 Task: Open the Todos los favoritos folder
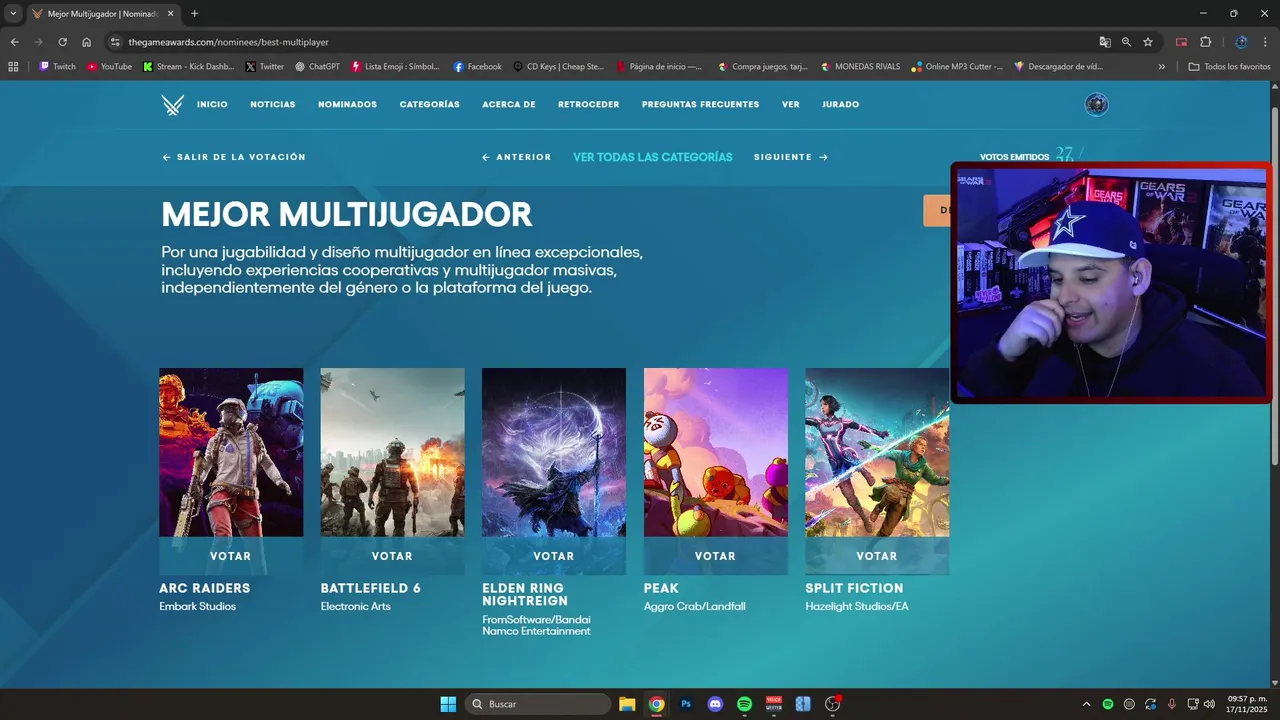coord(1229,67)
